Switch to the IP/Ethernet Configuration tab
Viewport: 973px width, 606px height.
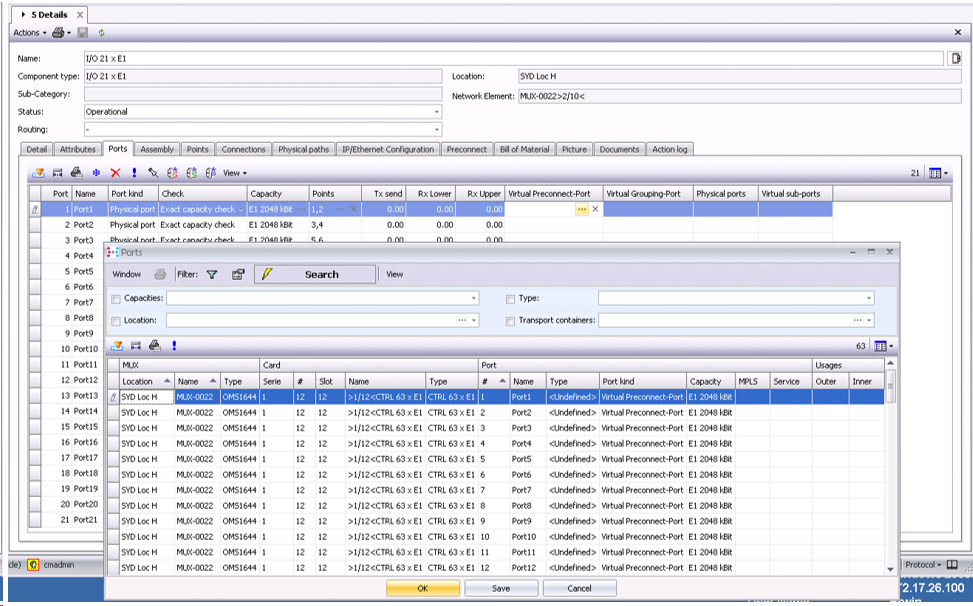coord(388,149)
